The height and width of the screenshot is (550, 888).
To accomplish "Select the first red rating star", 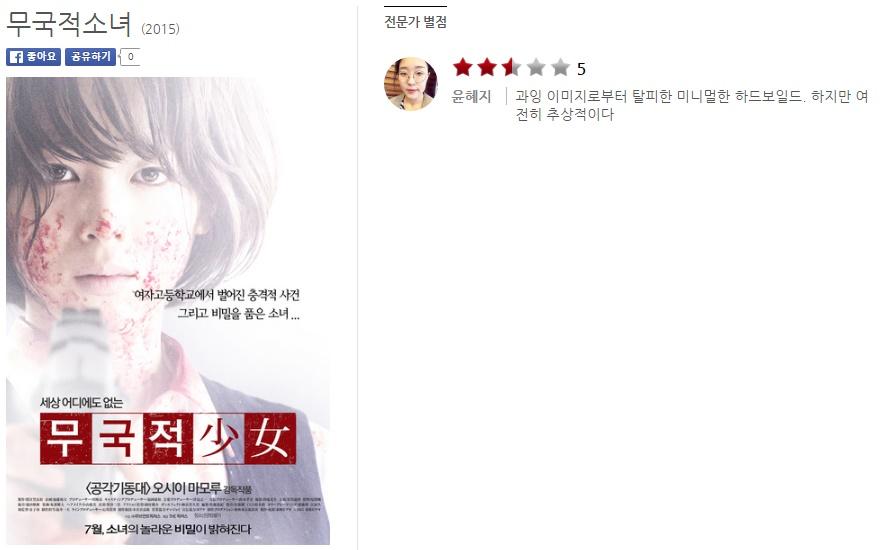I will (x=463, y=67).
